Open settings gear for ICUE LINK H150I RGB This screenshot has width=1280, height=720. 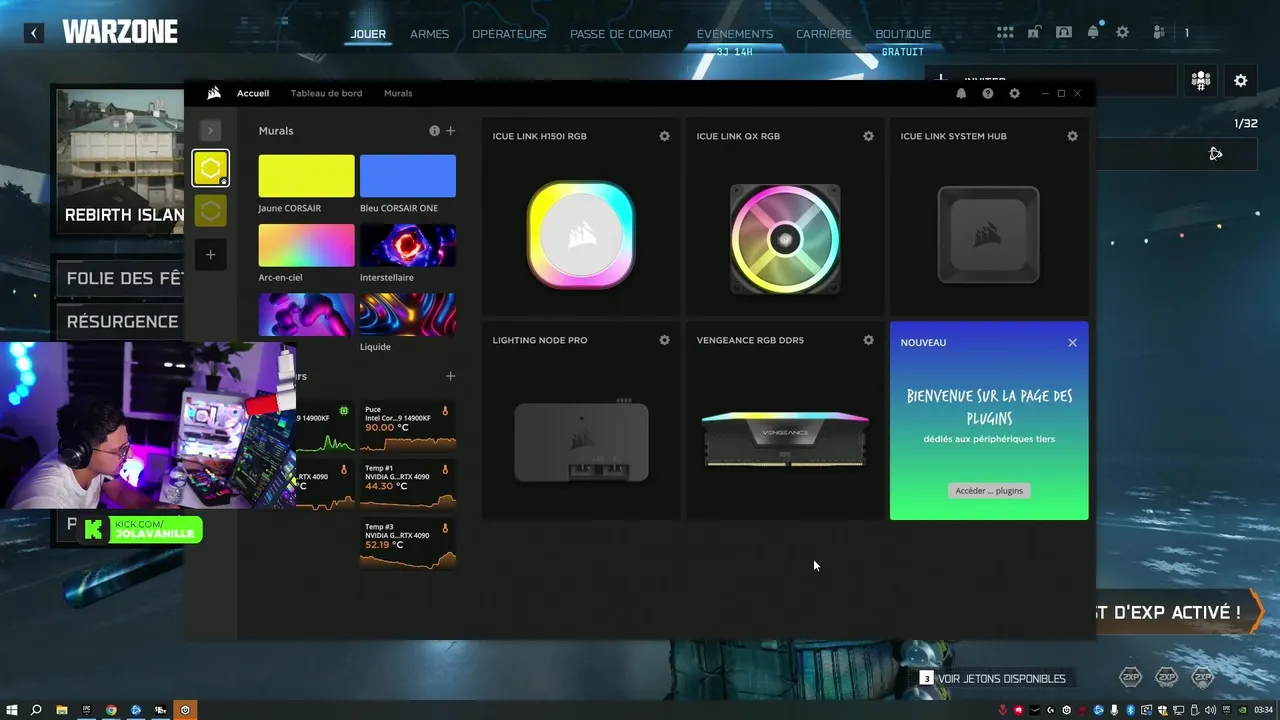664,136
